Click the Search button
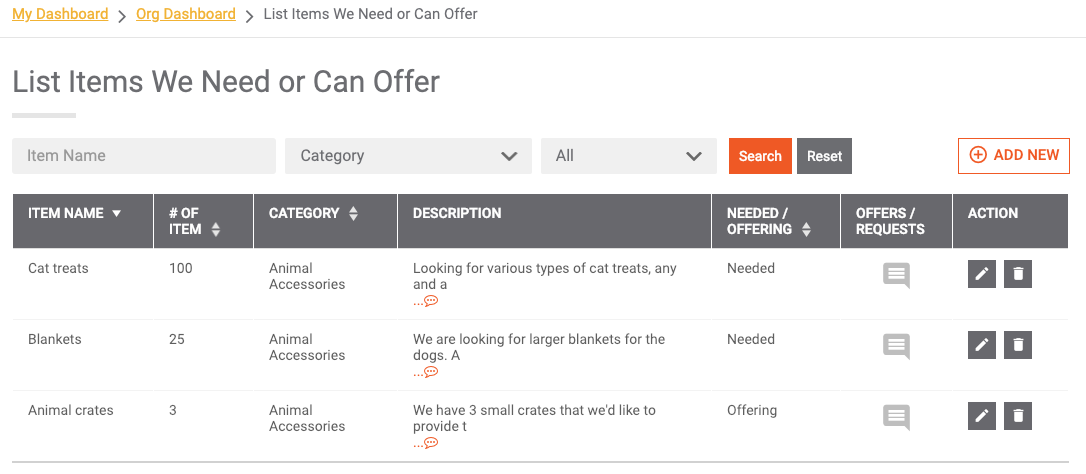Screen dimensions: 1086x474 point(760,156)
